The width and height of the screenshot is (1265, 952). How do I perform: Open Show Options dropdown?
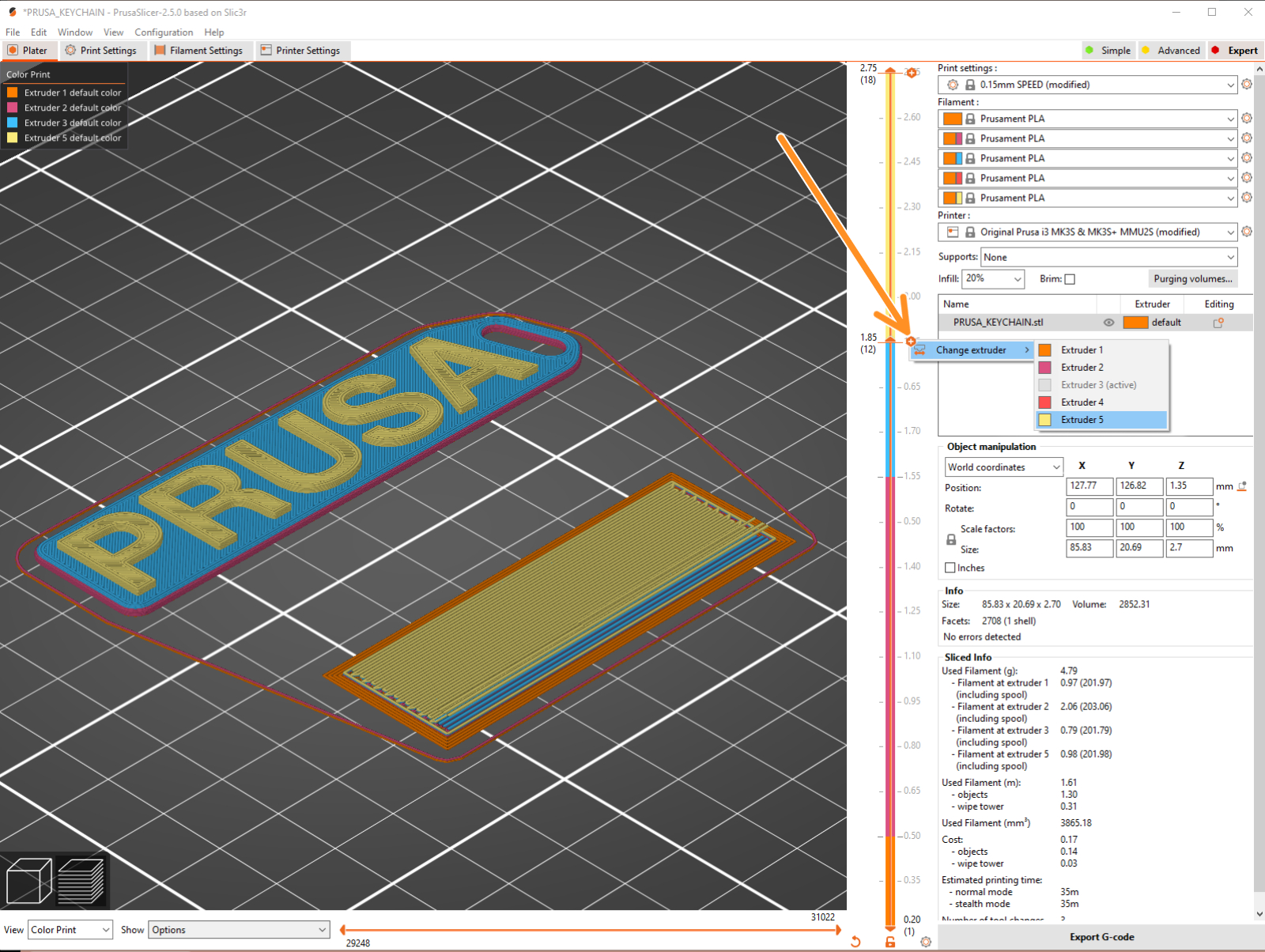click(x=239, y=930)
